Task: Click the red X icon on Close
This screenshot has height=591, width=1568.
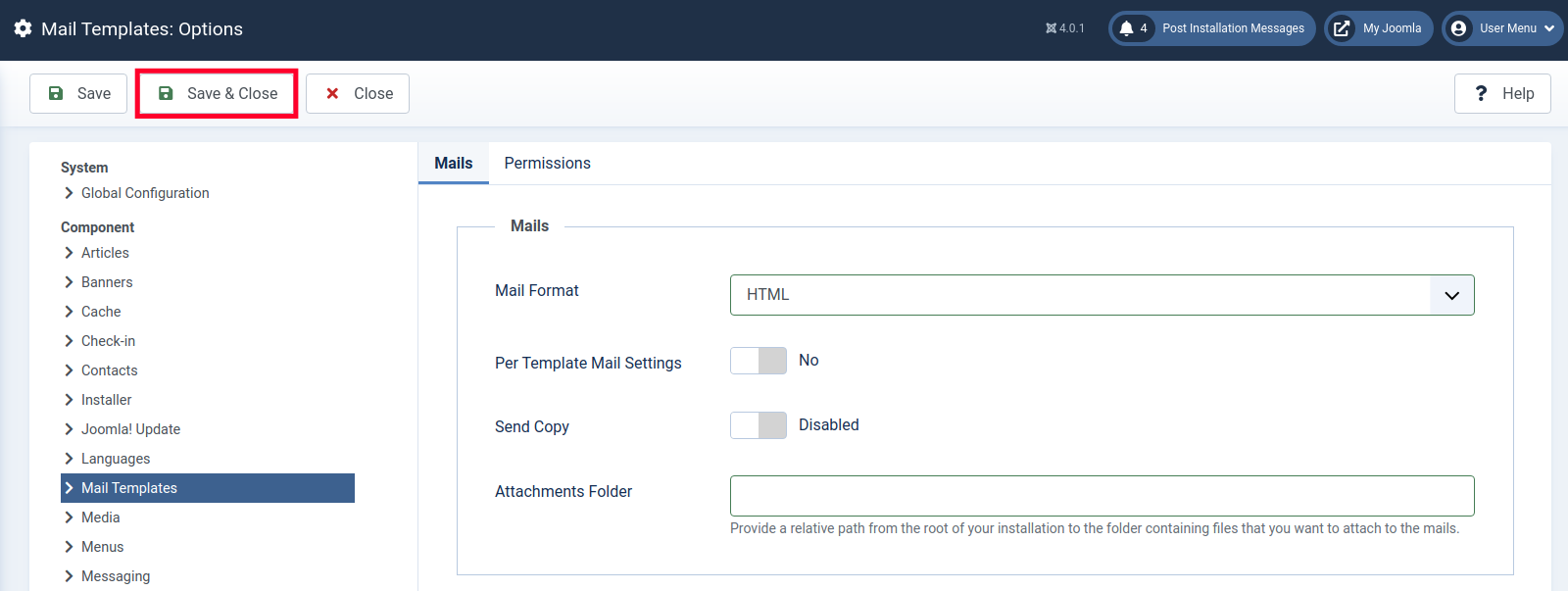Action: click(x=332, y=93)
